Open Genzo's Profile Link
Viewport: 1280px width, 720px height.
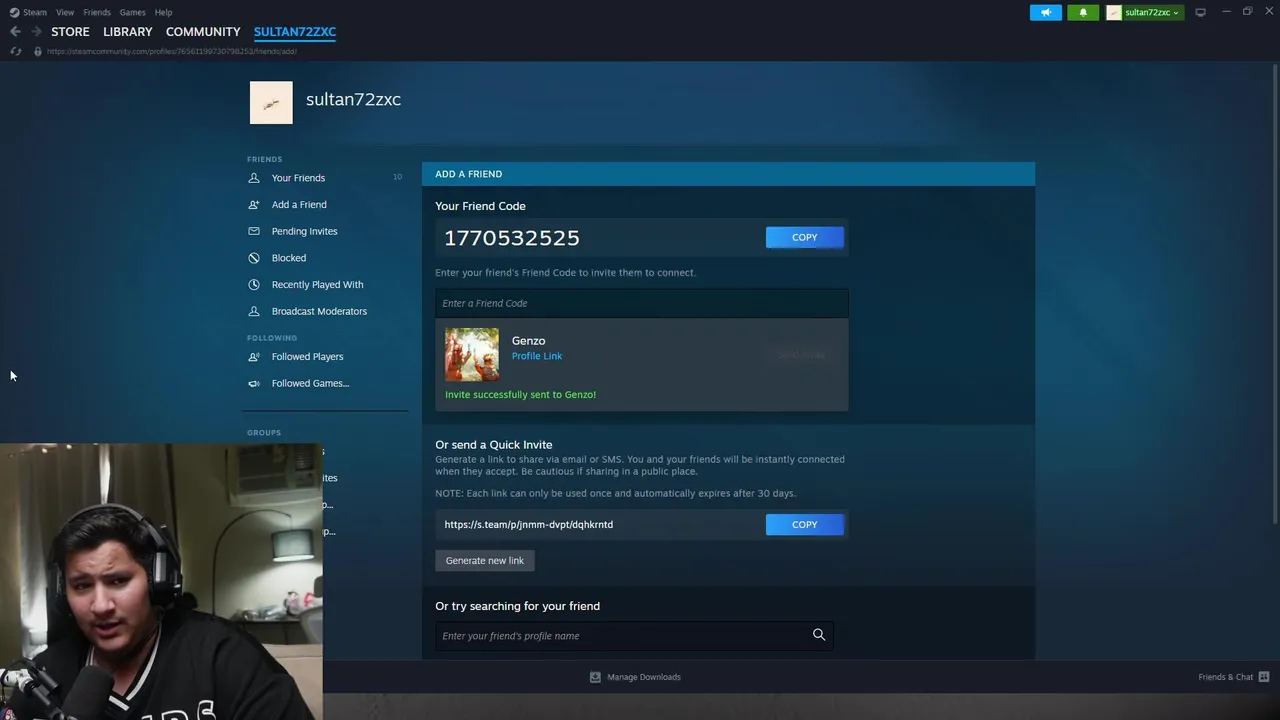click(x=537, y=356)
